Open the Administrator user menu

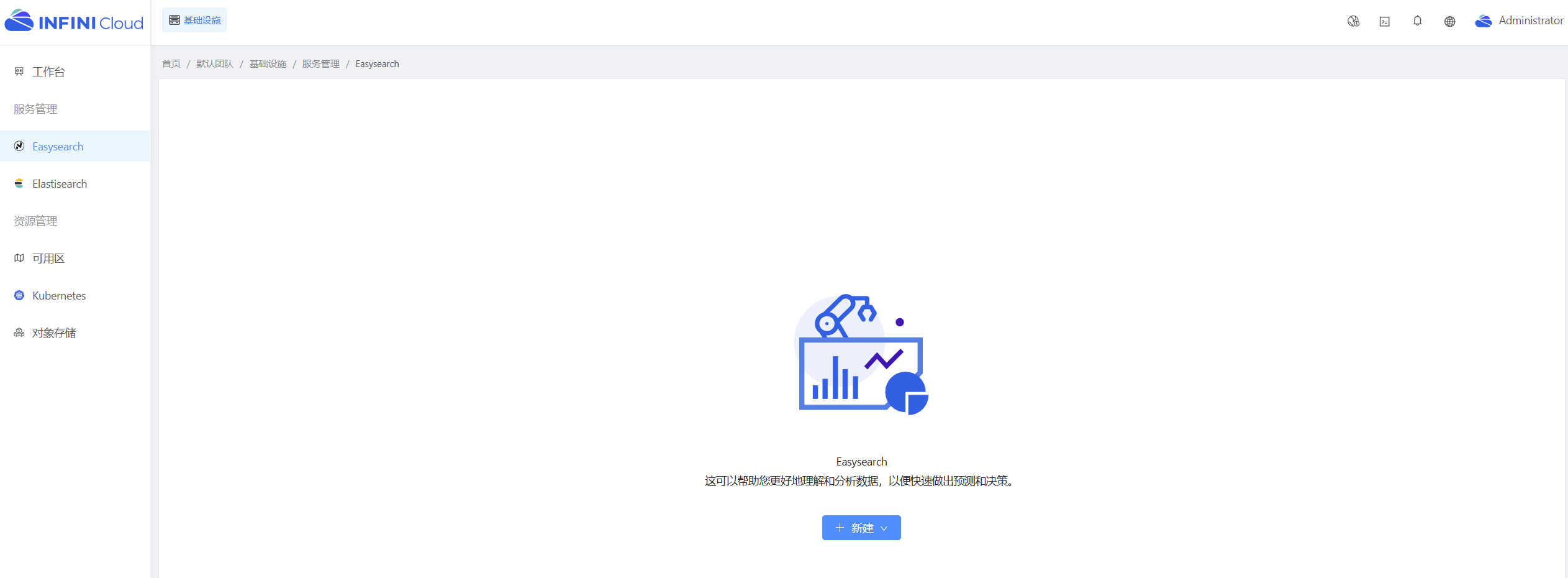[1519, 21]
